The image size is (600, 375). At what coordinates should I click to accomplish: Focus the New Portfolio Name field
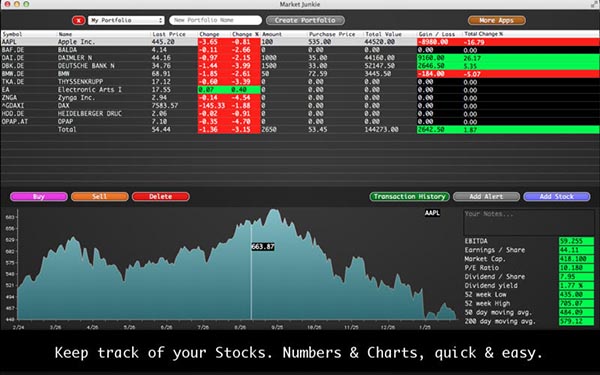coord(215,20)
